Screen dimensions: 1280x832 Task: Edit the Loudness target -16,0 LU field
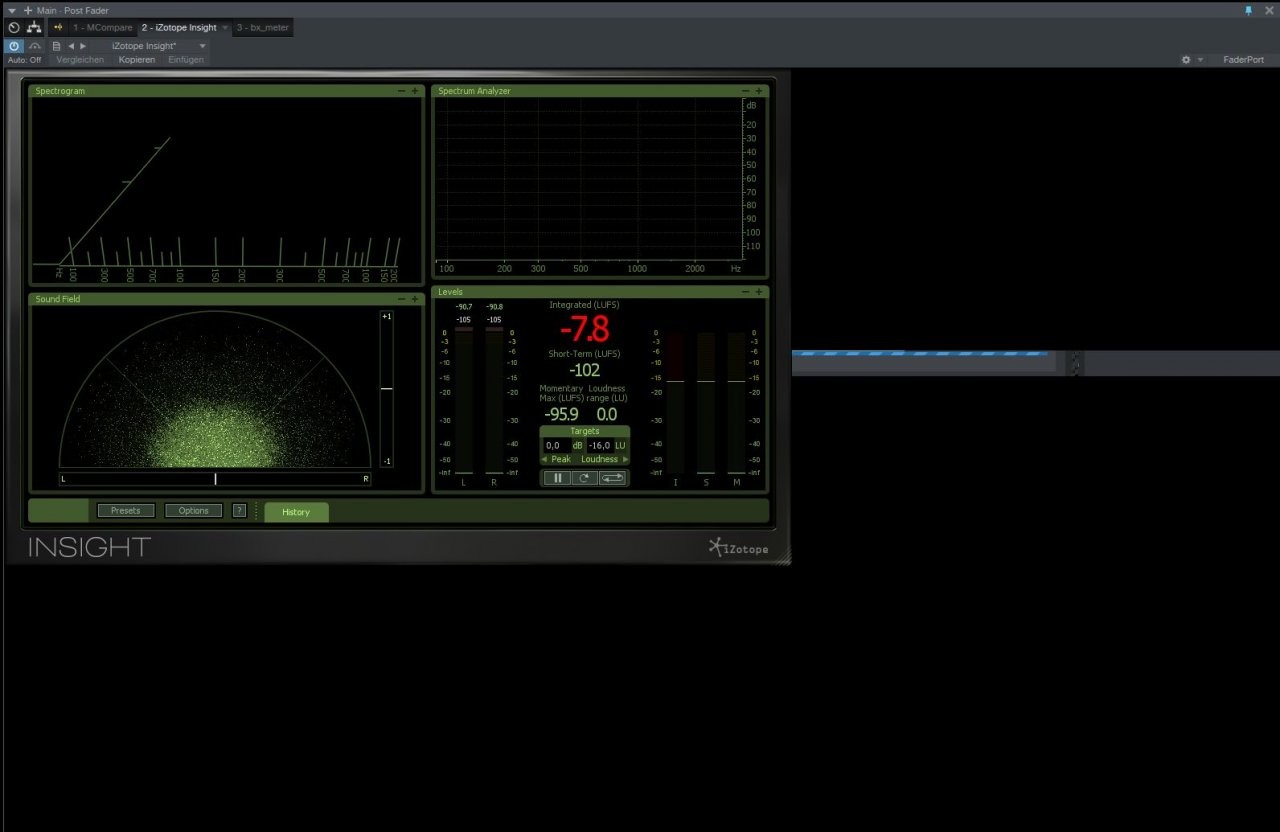click(x=599, y=446)
